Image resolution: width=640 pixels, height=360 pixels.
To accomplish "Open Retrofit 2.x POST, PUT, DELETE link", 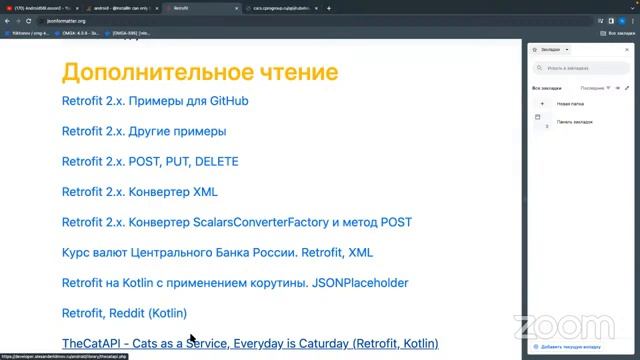I will (150, 161).
